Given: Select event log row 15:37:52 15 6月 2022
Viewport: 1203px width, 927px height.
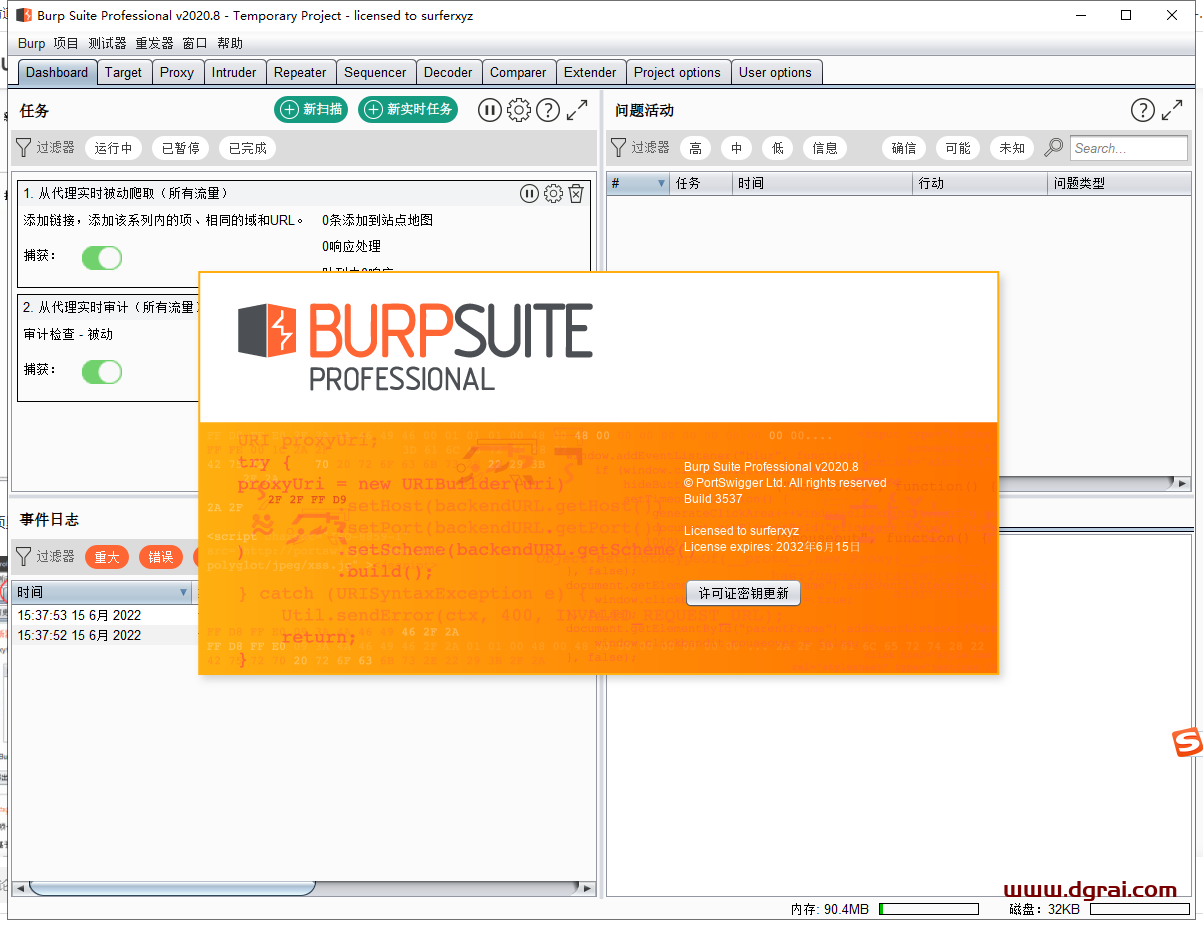Looking at the screenshot, I should (x=104, y=635).
